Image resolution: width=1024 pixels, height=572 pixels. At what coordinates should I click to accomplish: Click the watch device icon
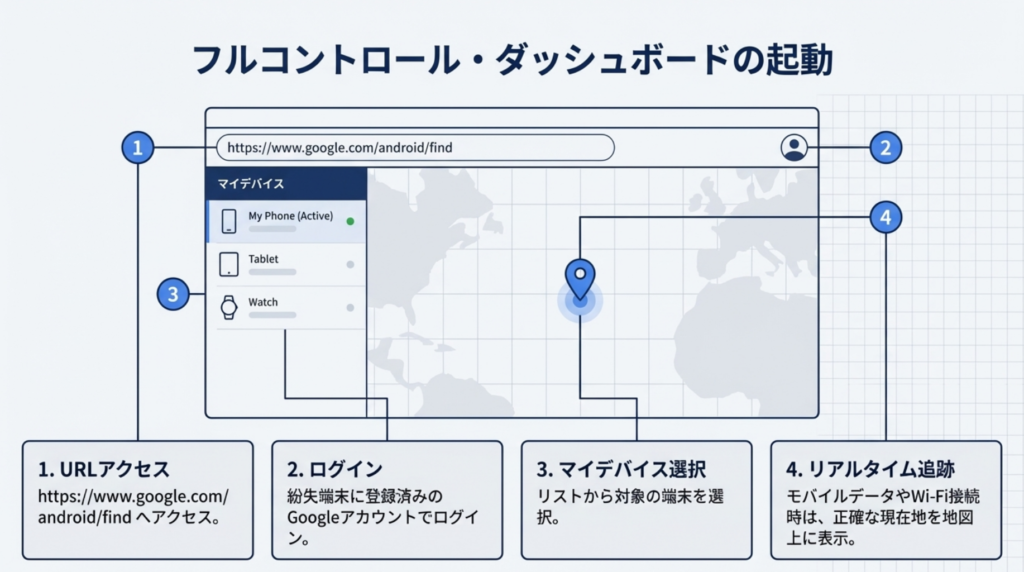(x=229, y=307)
